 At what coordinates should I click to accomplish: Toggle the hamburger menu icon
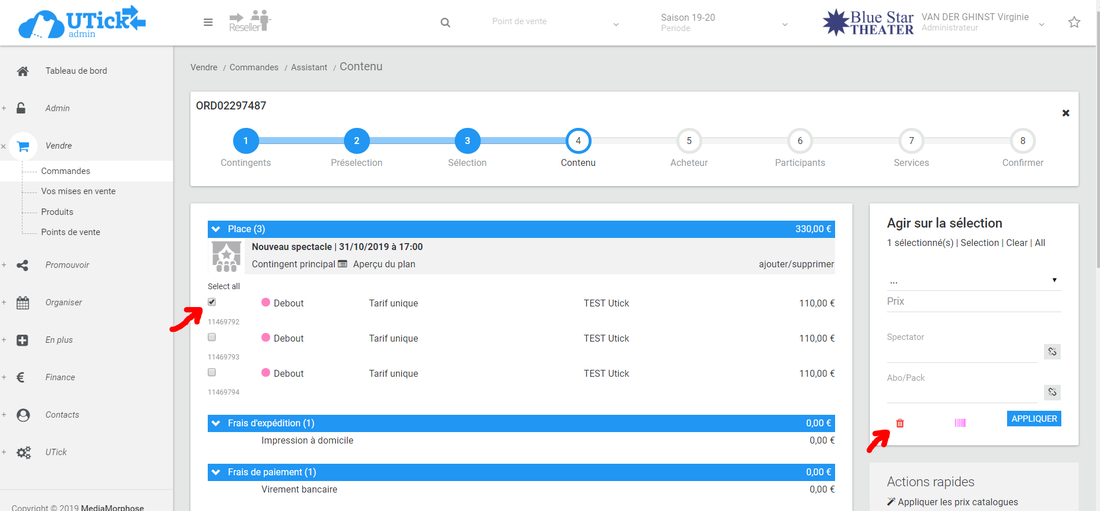pos(208,22)
